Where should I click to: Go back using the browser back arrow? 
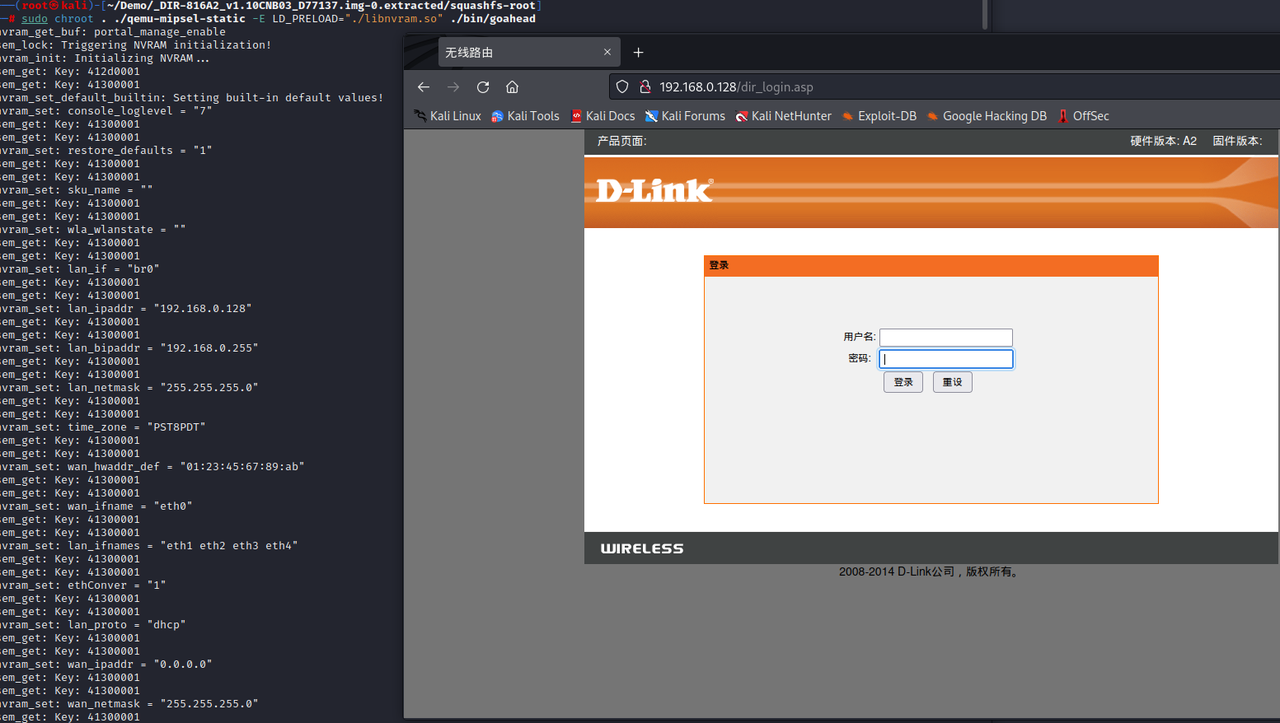[423, 87]
